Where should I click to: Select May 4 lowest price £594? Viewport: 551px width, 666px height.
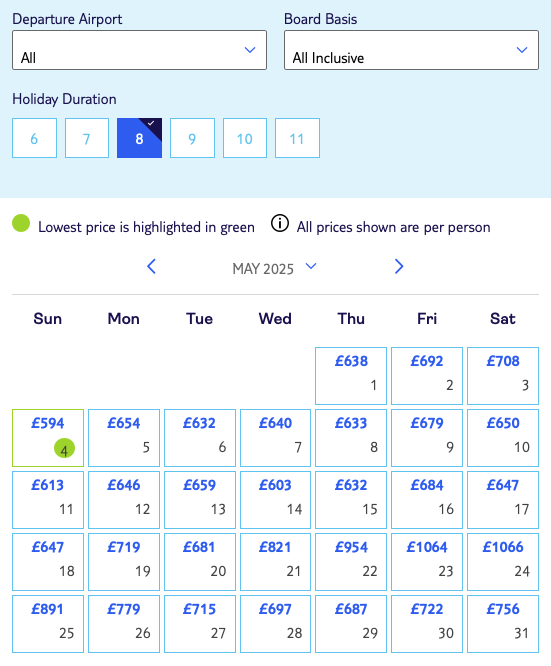(x=48, y=438)
